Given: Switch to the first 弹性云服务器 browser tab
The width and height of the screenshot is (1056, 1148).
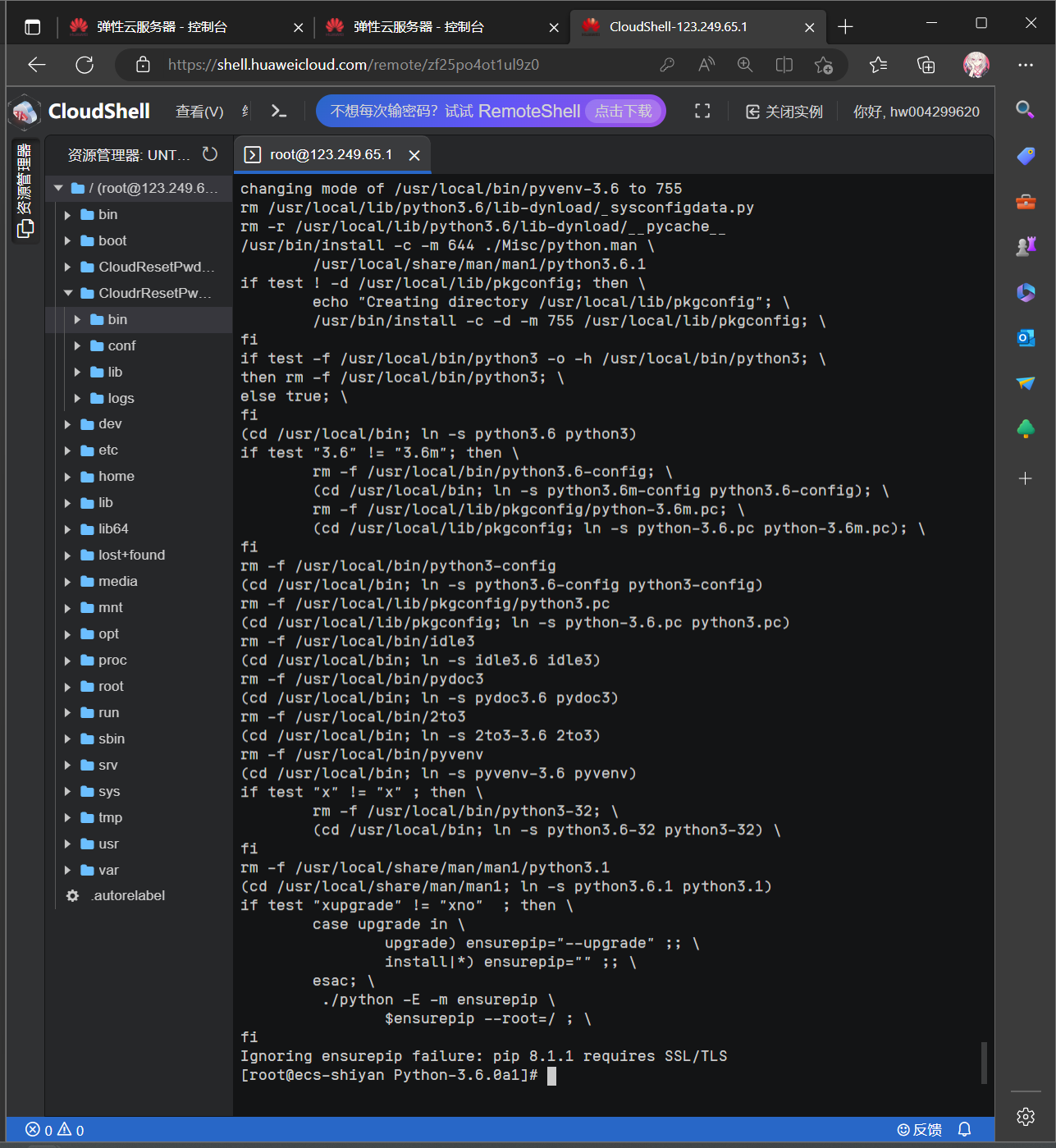Looking at the screenshot, I should pos(162,27).
